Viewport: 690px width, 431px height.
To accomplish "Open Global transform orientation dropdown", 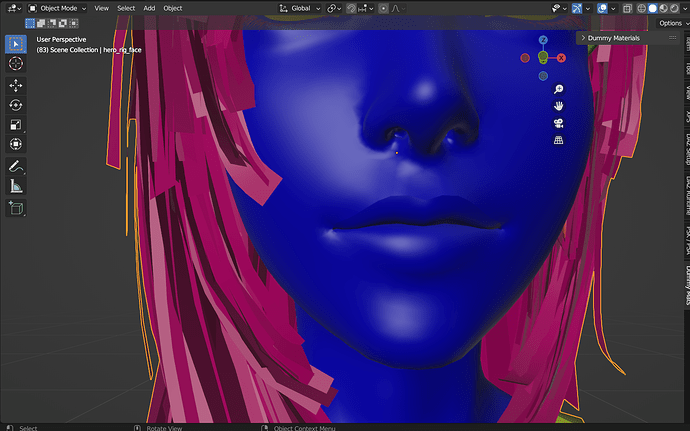I will click(x=300, y=8).
